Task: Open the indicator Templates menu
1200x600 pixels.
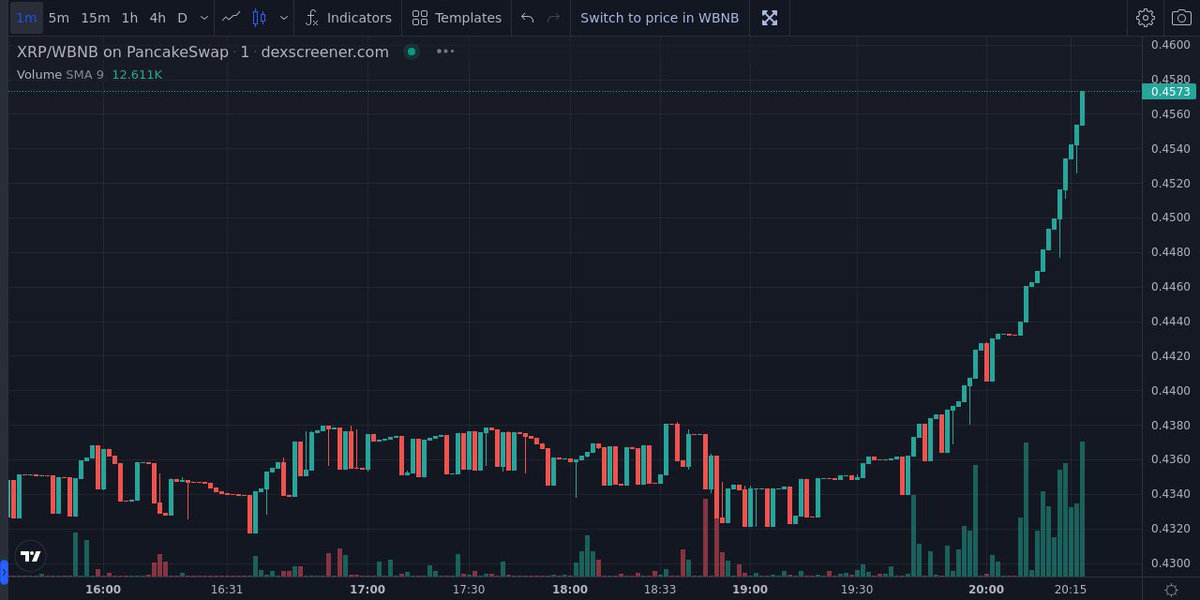Action: pyautogui.click(x=456, y=17)
